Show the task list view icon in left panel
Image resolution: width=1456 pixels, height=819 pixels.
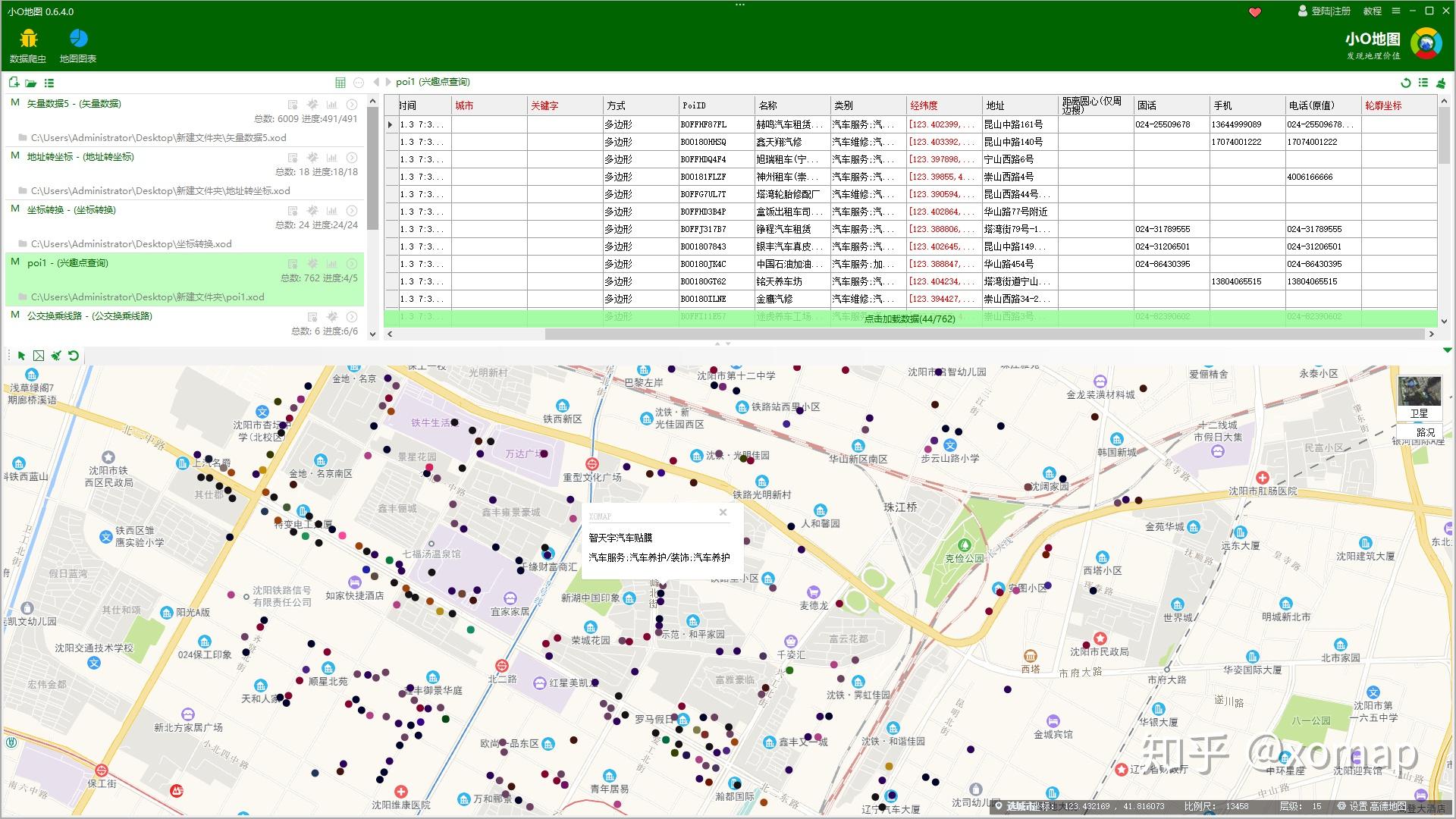click(x=49, y=83)
